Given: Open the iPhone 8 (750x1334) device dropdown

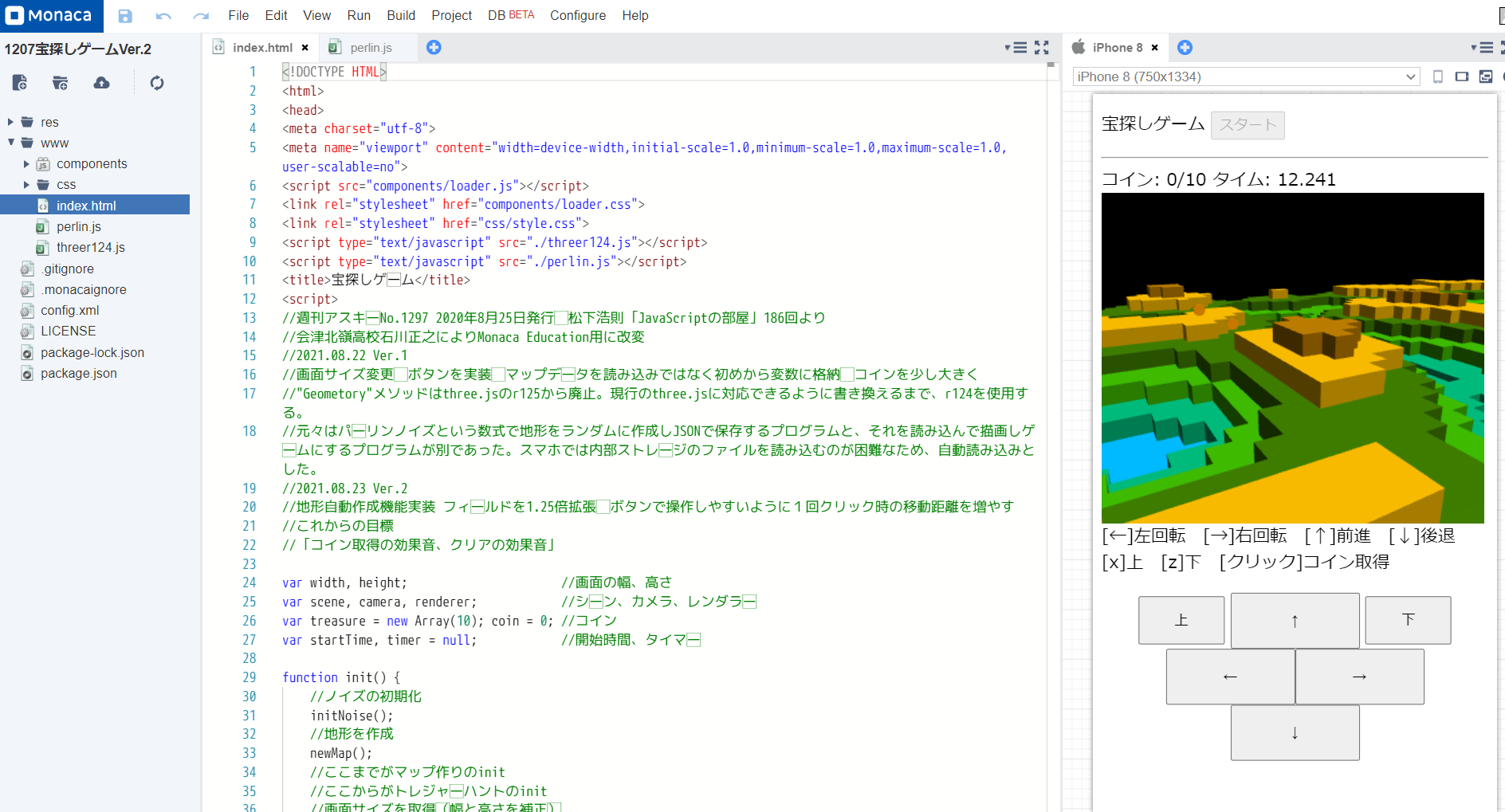Looking at the screenshot, I should (1246, 76).
